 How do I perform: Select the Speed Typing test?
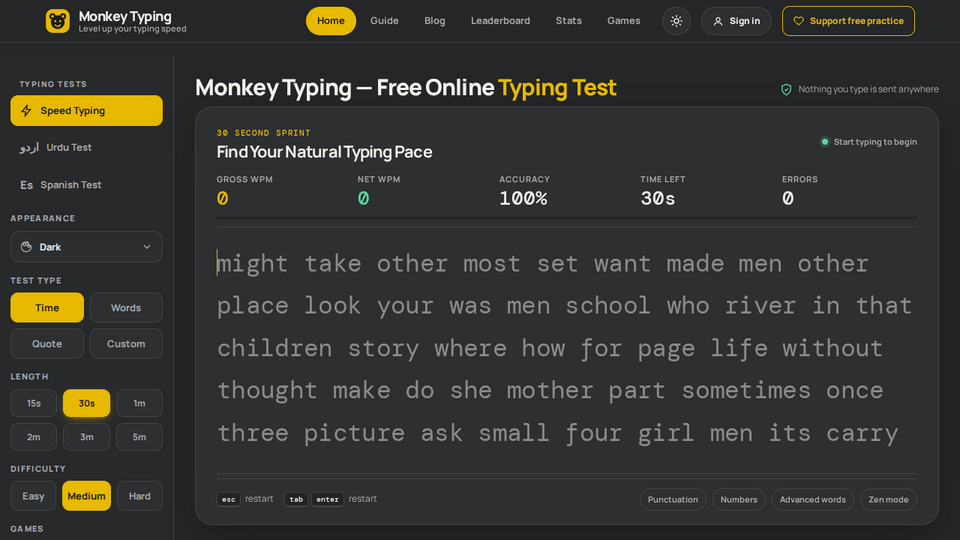pos(86,111)
